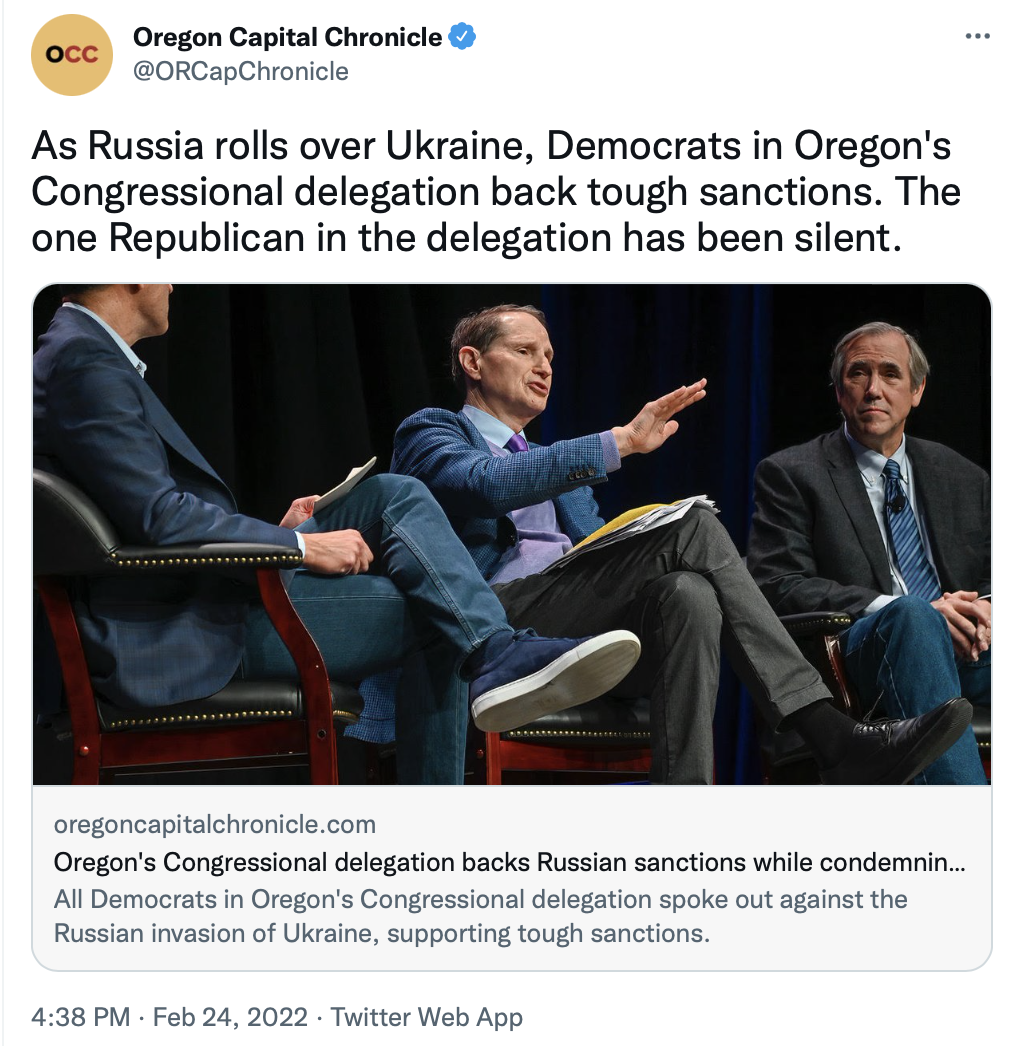Screen dimensions: 1014x1046
Task: Open the Oregon Capital Chronicle profile name
Action: [288, 38]
